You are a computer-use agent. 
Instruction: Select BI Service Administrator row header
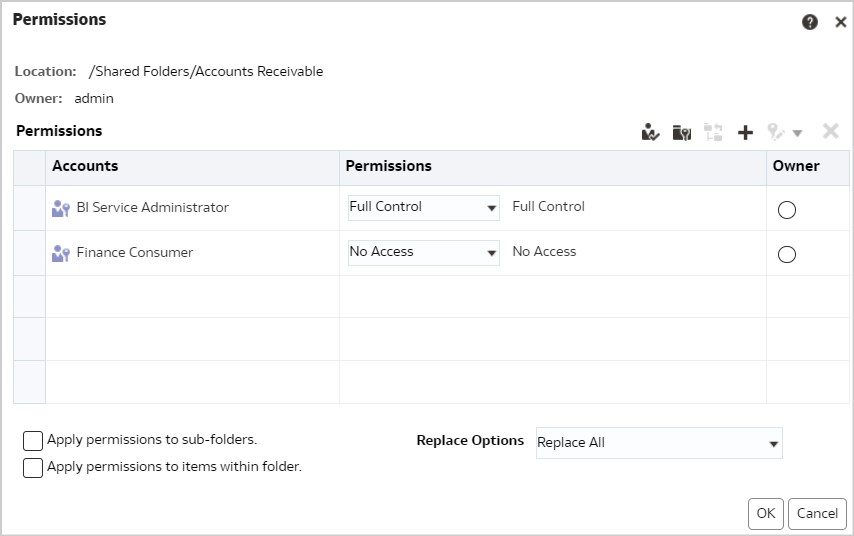click(x=29, y=208)
